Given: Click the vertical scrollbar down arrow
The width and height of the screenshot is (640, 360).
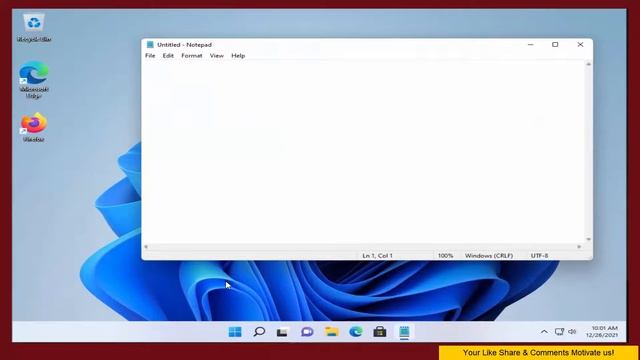Looking at the screenshot, I should pos(589,239).
